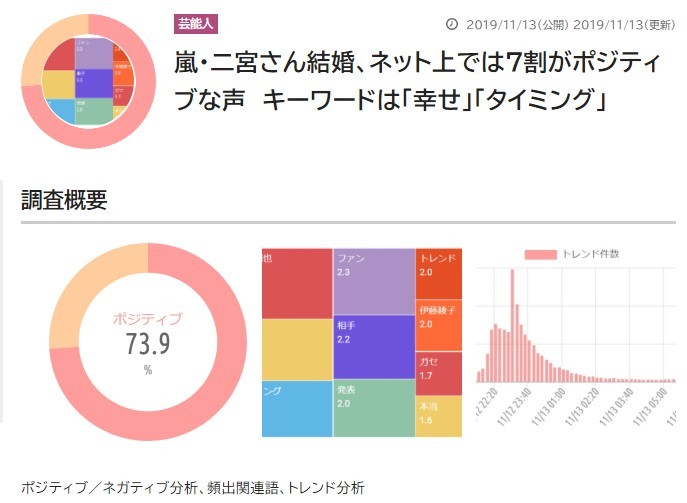The height and width of the screenshot is (503, 687).
Task: Click the 芸能人 category tag
Action: coord(196,24)
